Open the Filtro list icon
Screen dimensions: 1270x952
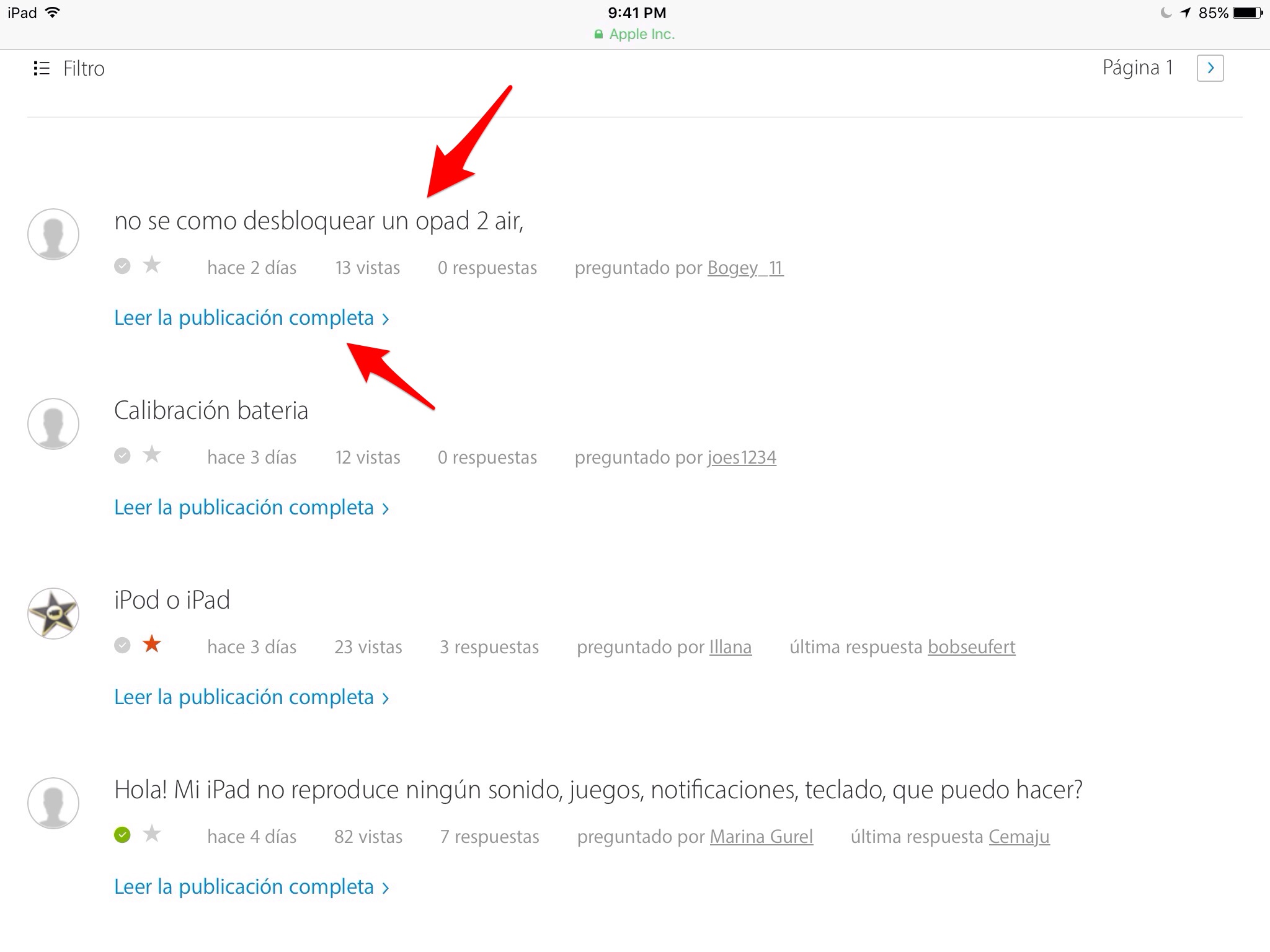pos(41,68)
